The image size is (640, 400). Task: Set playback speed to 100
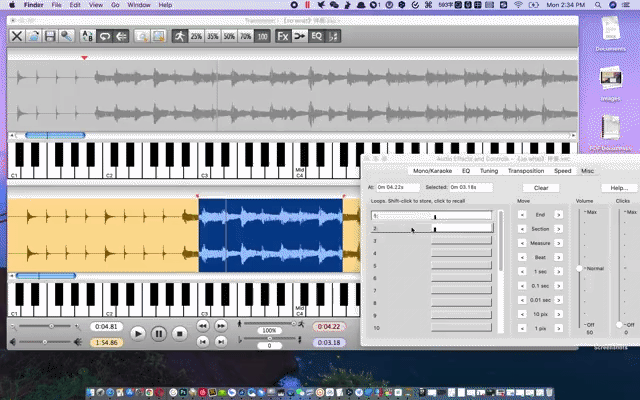click(262, 36)
